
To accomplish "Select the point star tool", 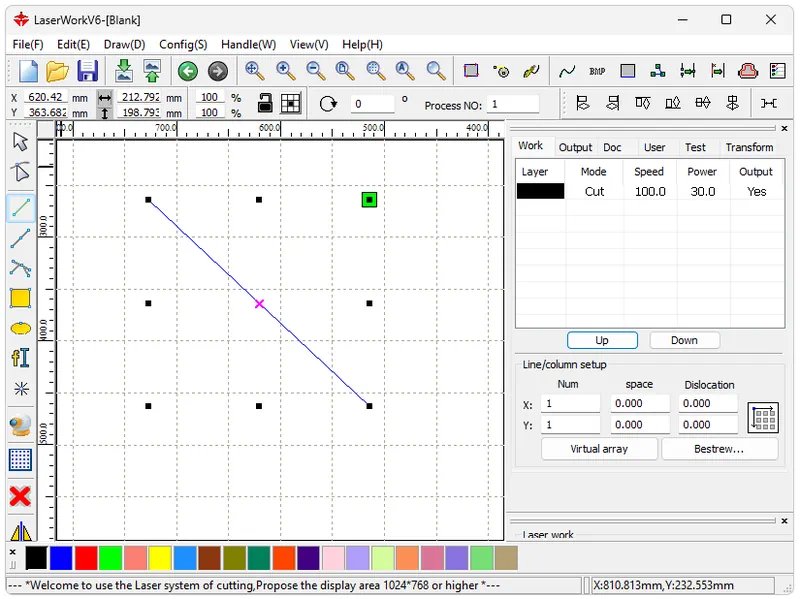I will pyautogui.click(x=21, y=389).
